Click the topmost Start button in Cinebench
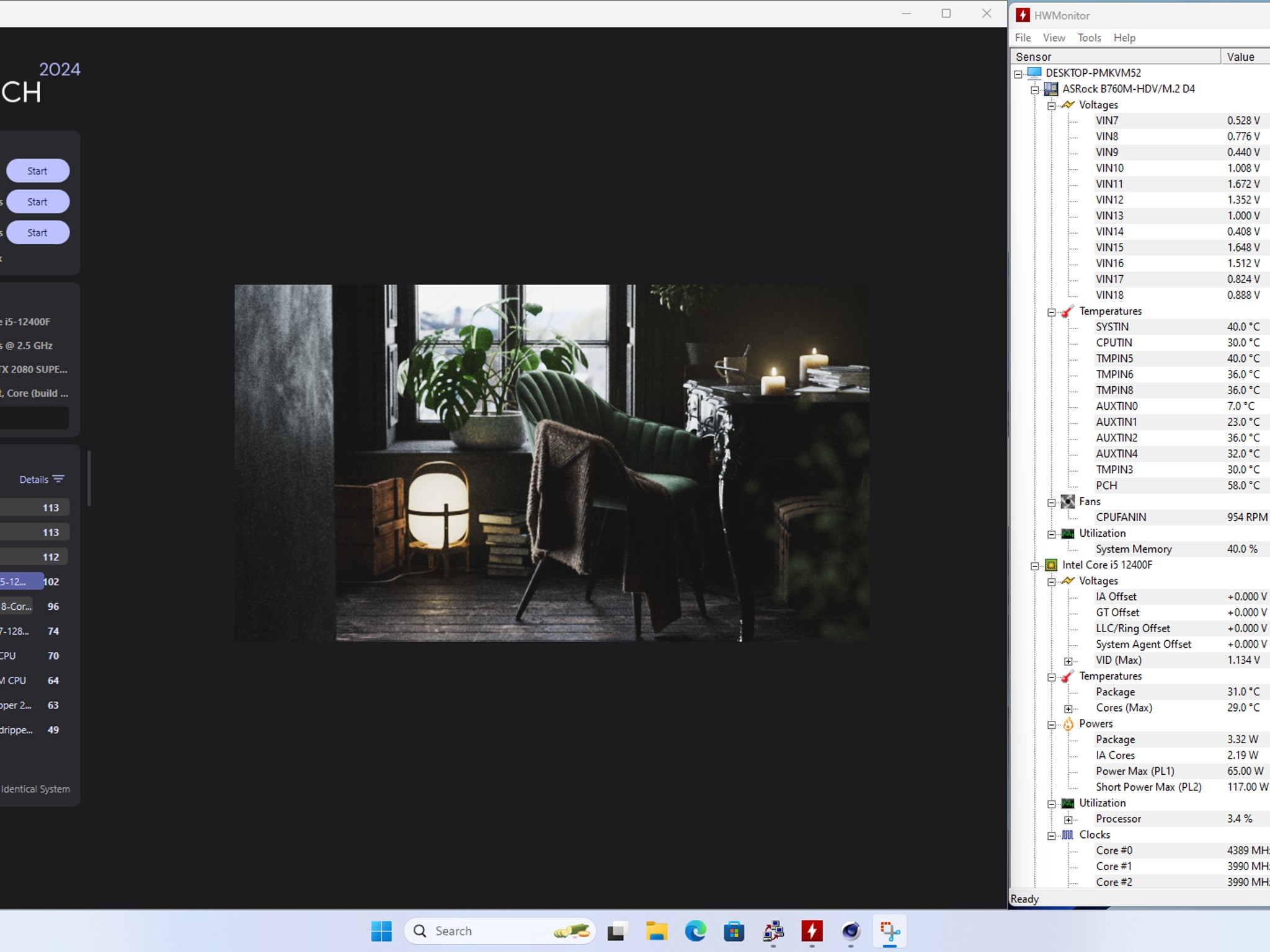Image resolution: width=1270 pixels, height=952 pixels. coord(38,171)
